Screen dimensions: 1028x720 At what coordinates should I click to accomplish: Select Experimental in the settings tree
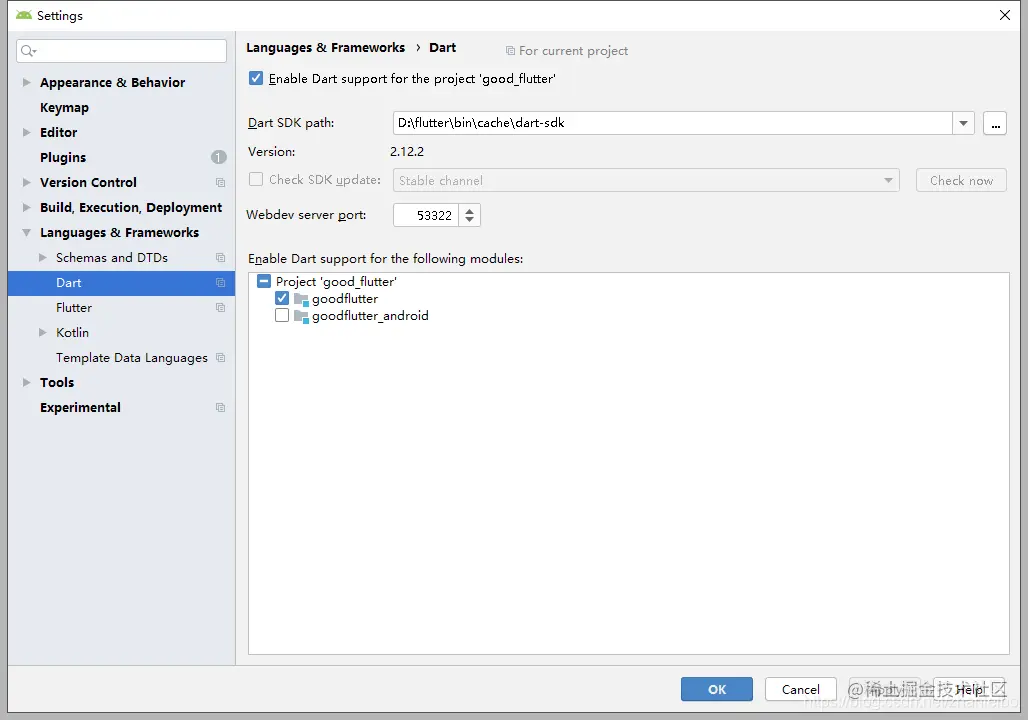[80, 408]
